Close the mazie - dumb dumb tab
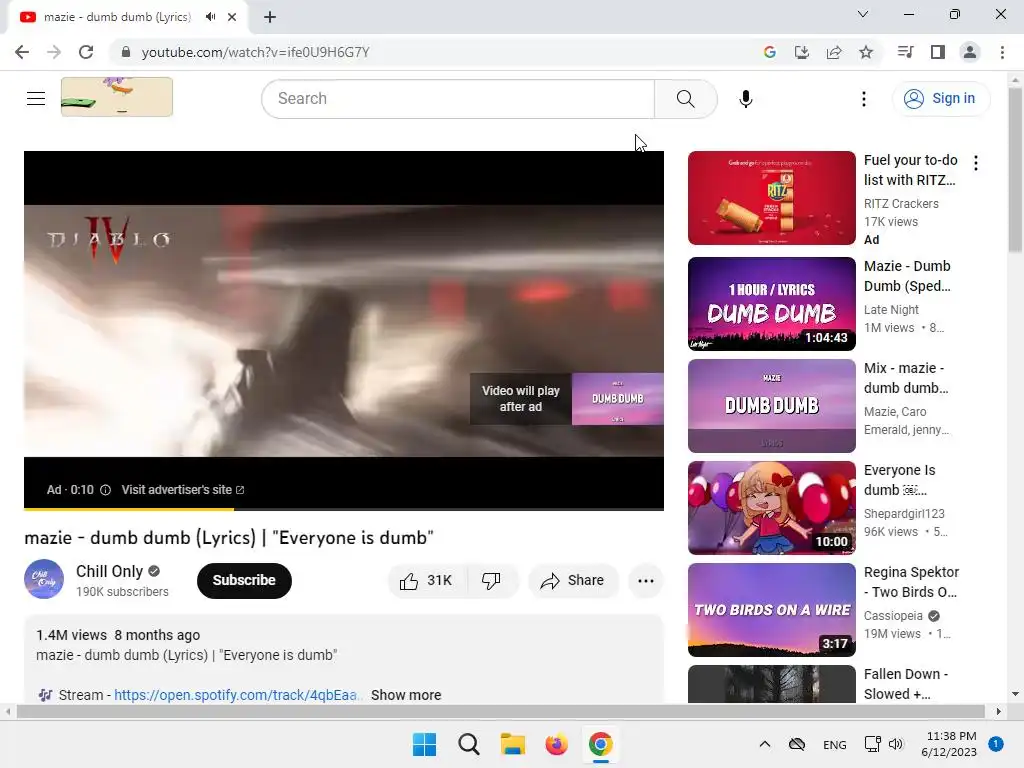This screenshot has width=1024, height=768. [x=232, y=17]
